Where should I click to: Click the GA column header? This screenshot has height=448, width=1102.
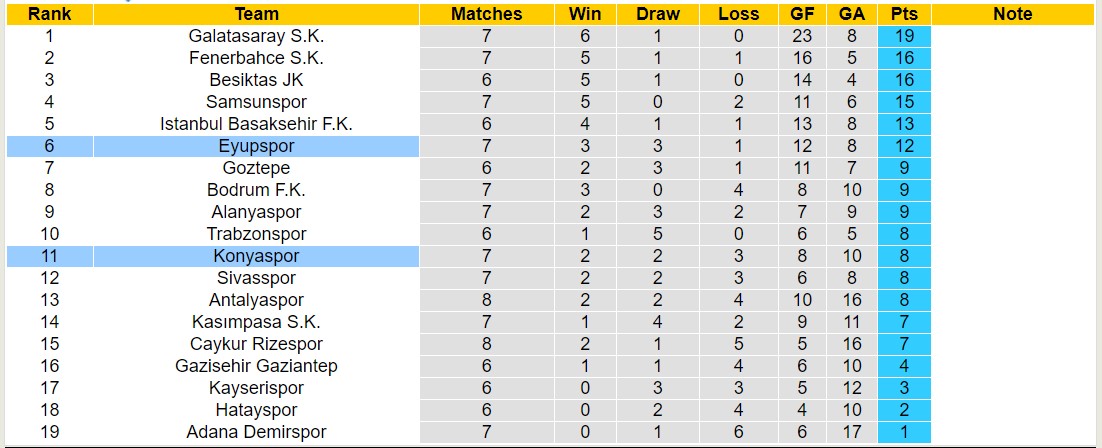click(853, 14)
